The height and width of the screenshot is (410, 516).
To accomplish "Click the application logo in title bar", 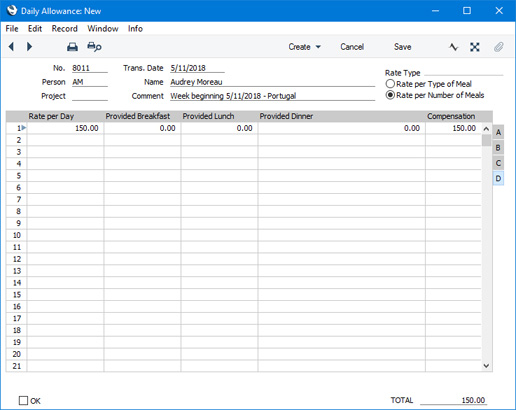I will point(12,10).
